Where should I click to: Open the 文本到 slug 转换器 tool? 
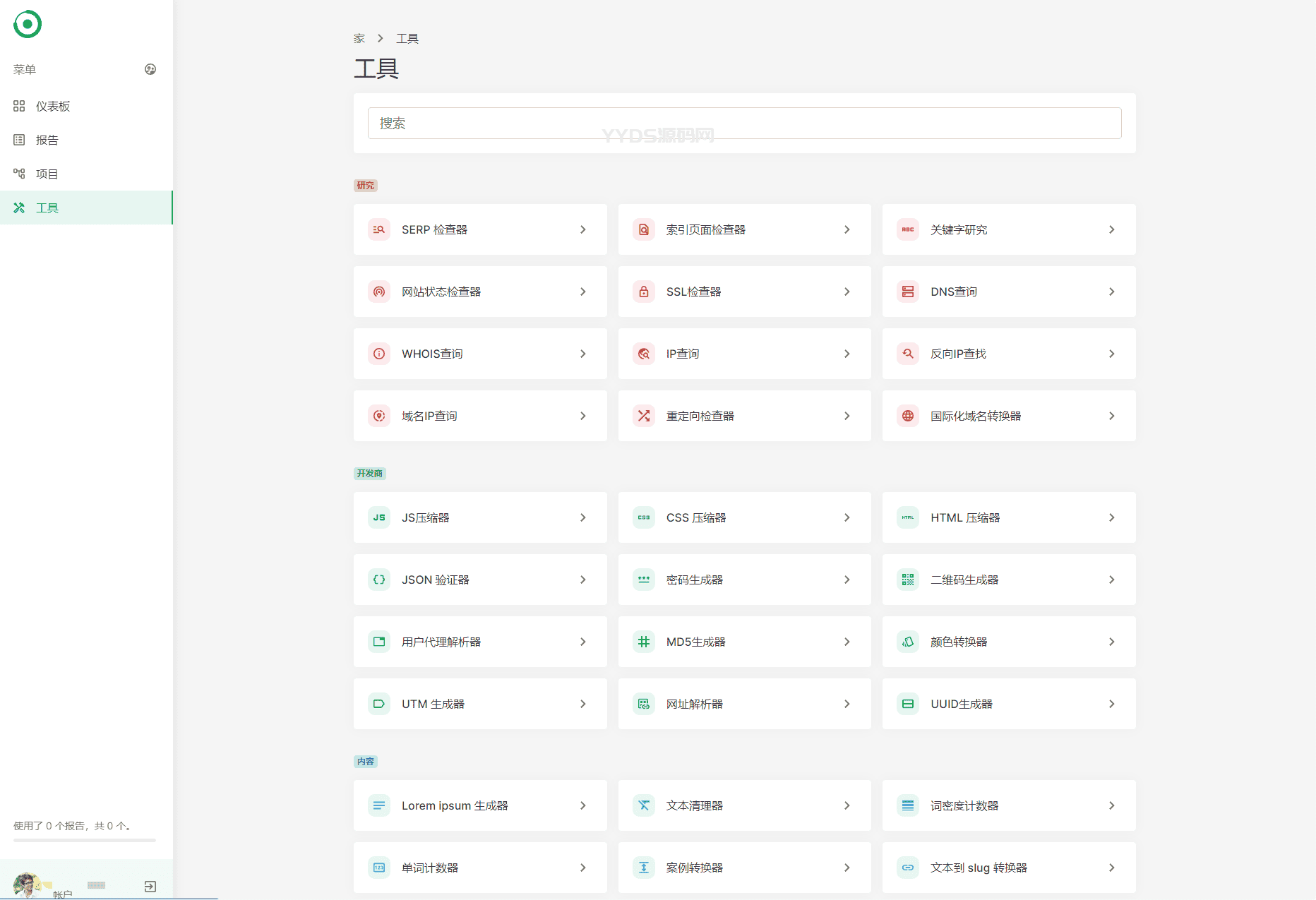(1009, 868)
